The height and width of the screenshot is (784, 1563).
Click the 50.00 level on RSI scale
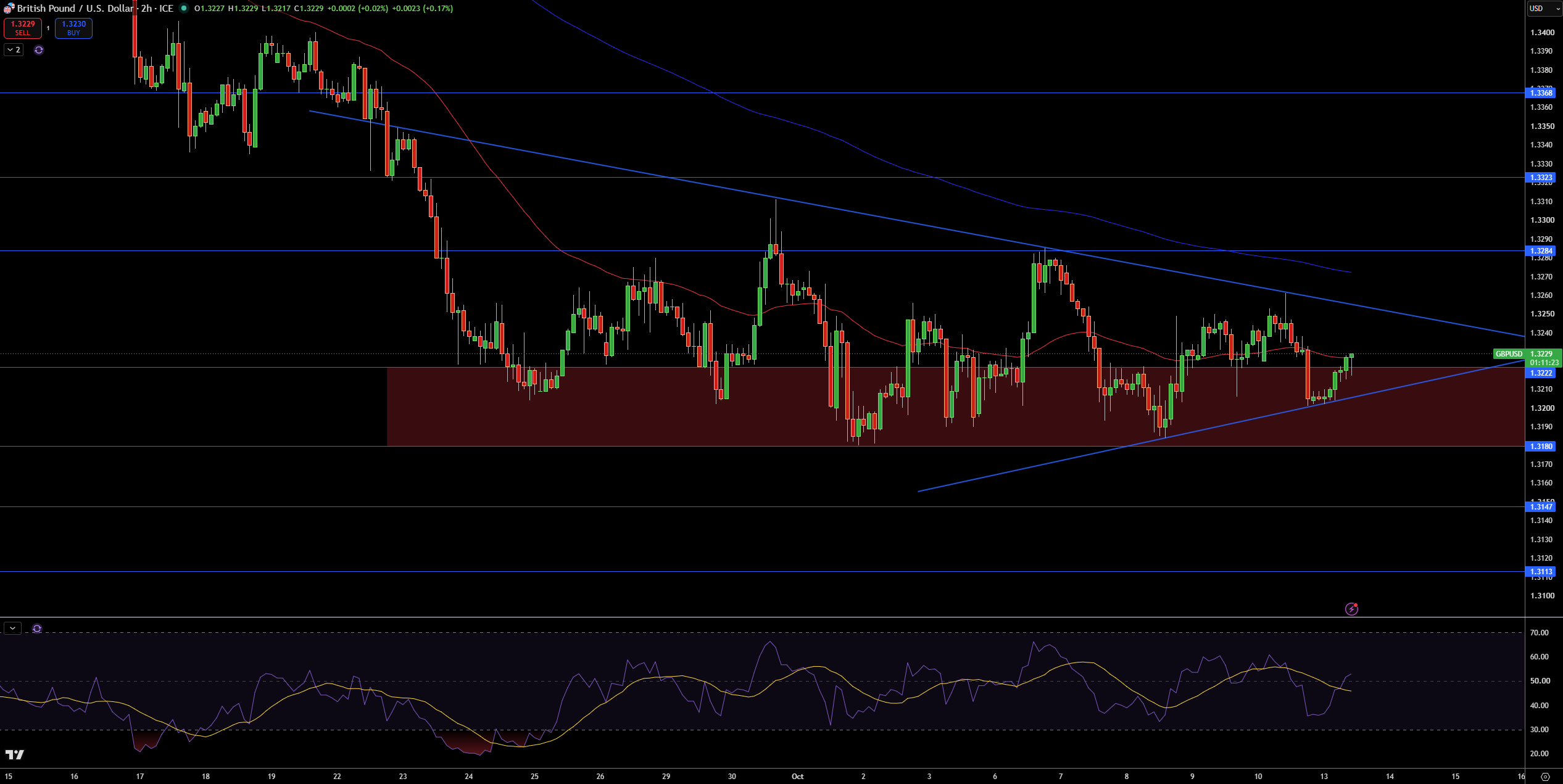coord(1539,681)
